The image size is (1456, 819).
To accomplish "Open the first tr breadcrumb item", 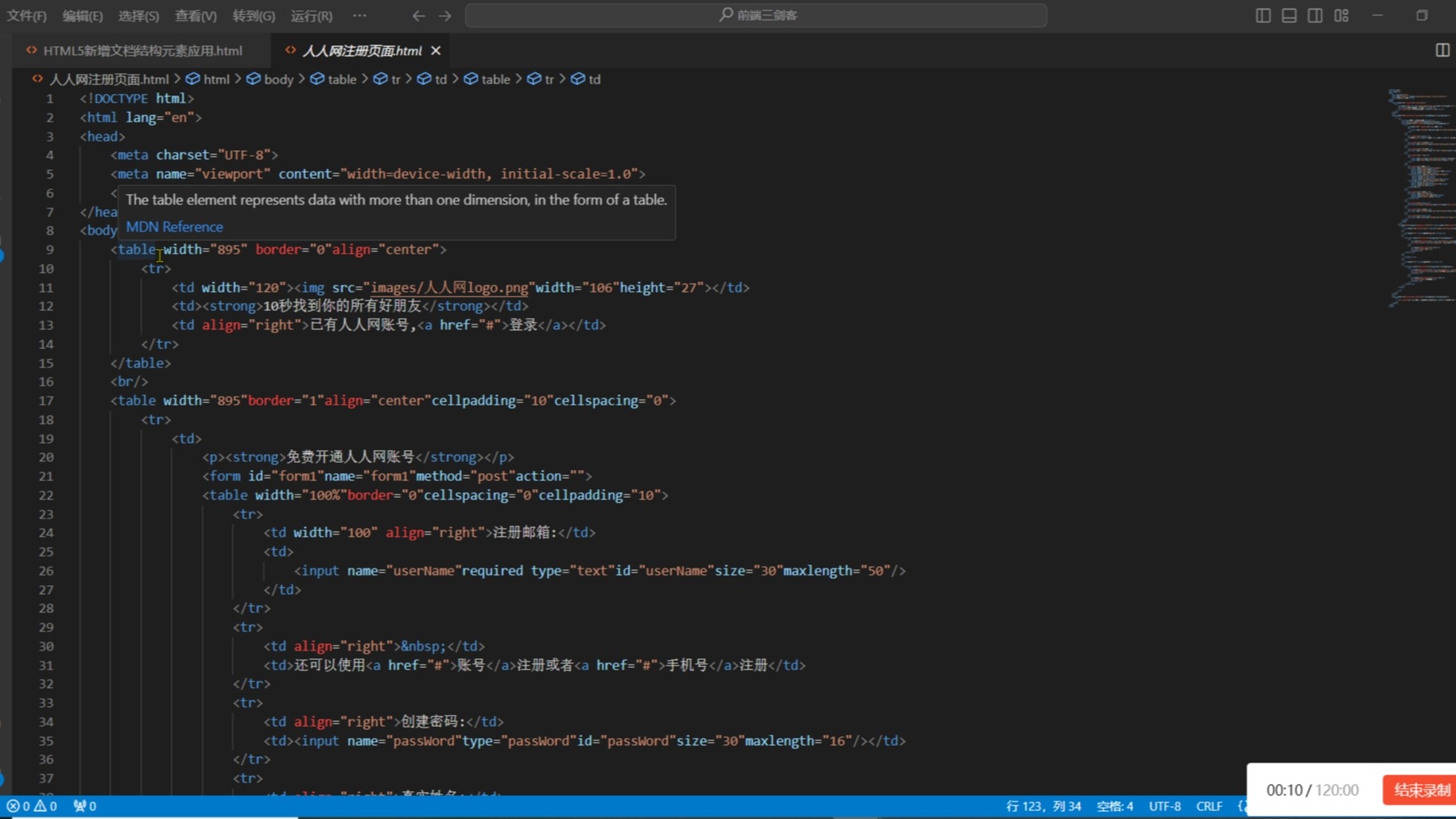I will [x=386, y=79].
